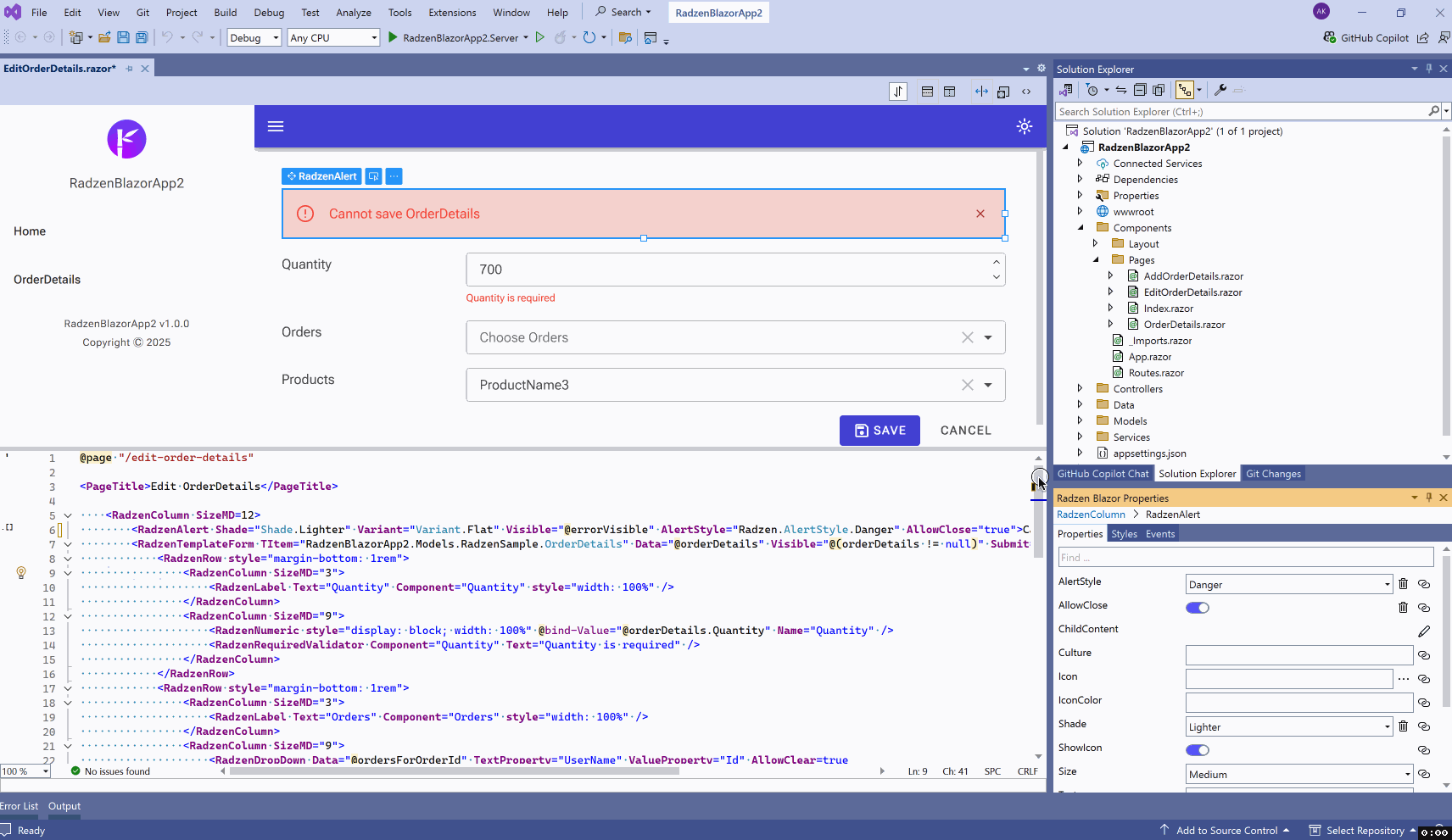Click the pending changes clock filter icon
Screen dimensions: 1452x840
click(1092, 90)
